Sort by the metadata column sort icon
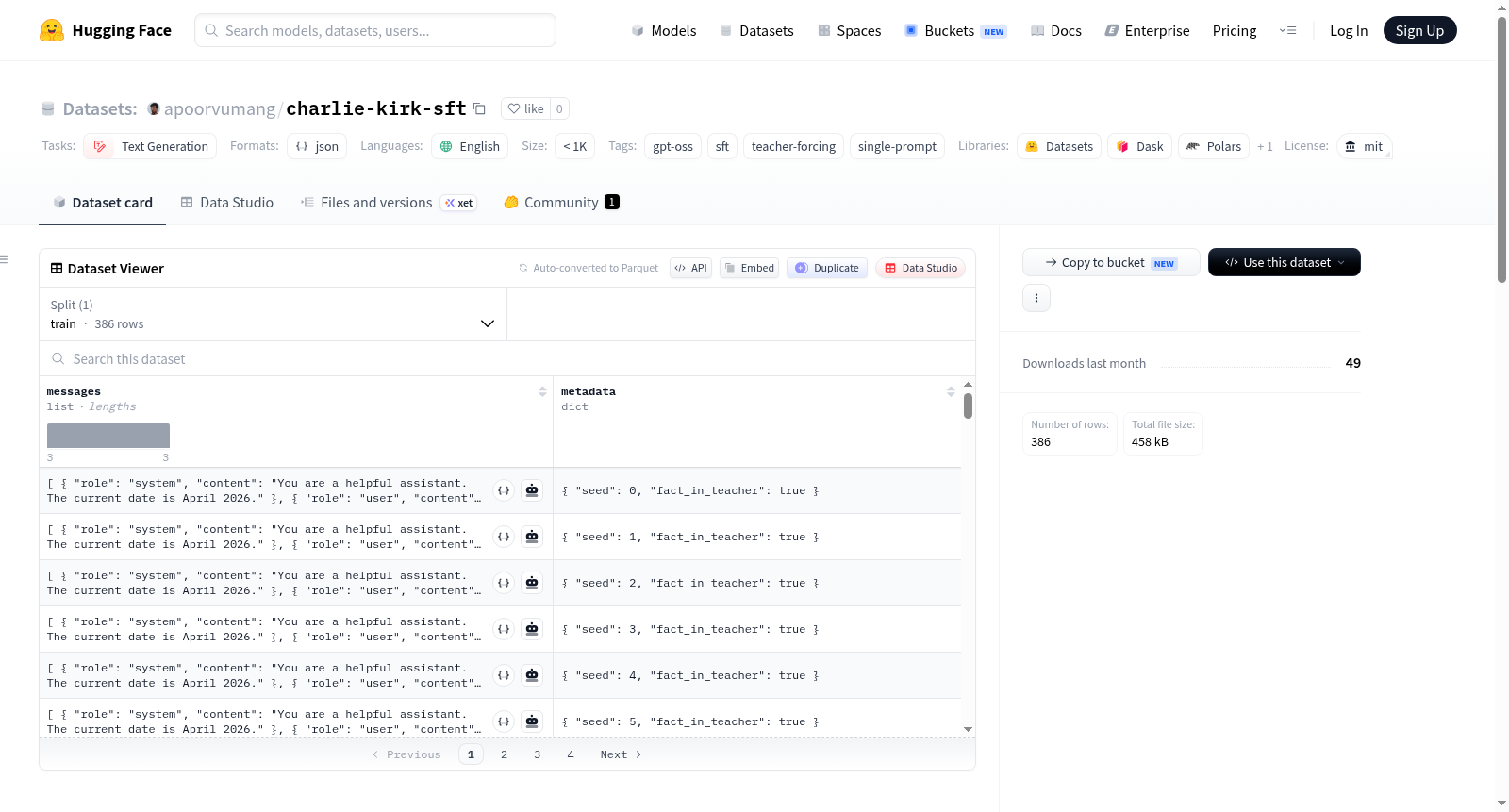Screen dimensions: 1509x812 click(951, 391)
